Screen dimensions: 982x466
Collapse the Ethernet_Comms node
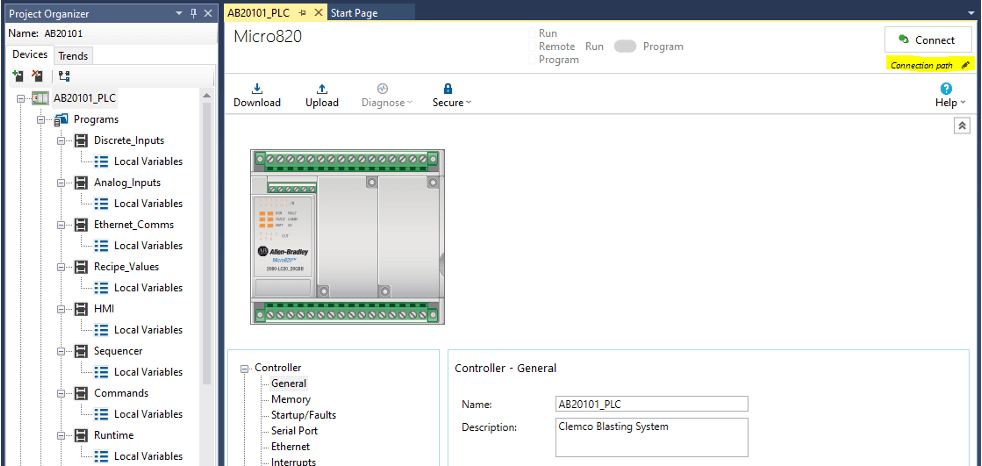tap(61, 225)
